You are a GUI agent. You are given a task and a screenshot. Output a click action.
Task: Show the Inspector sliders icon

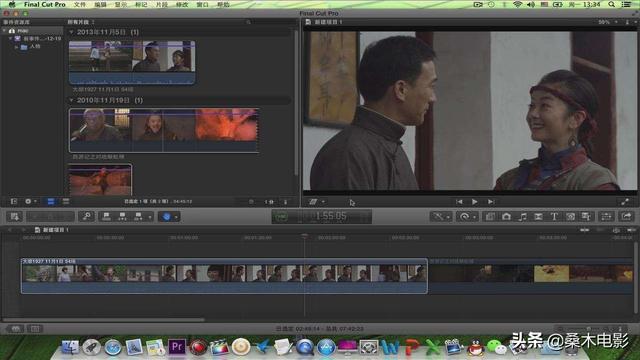coord(606,216)
